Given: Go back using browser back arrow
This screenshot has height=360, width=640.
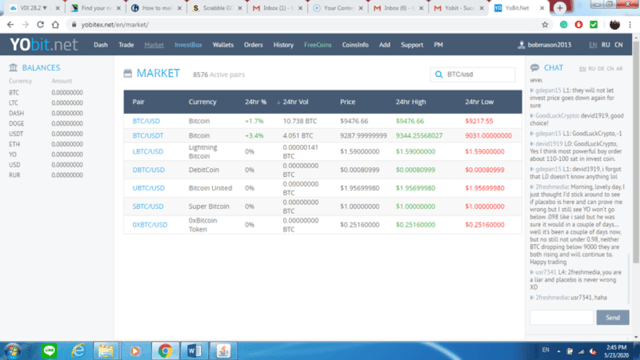Looking at the screenshot, I should point(10,24).
